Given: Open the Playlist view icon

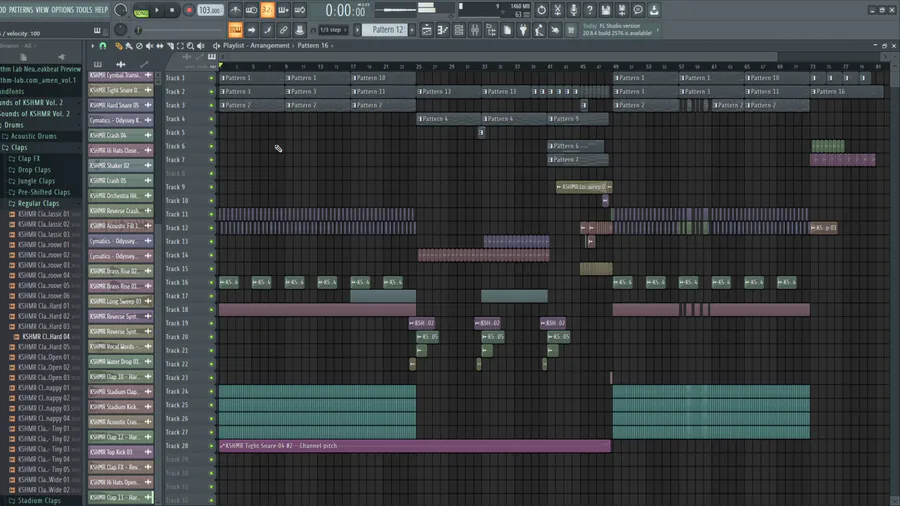Looking at the screenshot, I should click(426, 30).
